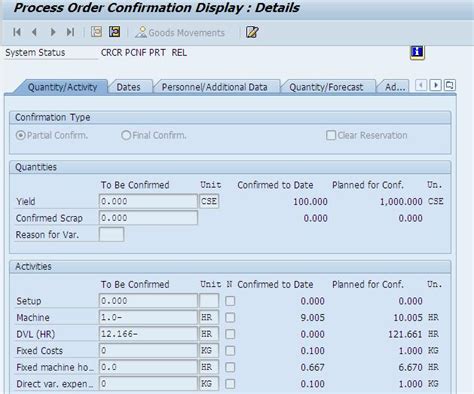Toggle Fixed machine hours row checkbox
474x394 pixels.
pos(230,367)
